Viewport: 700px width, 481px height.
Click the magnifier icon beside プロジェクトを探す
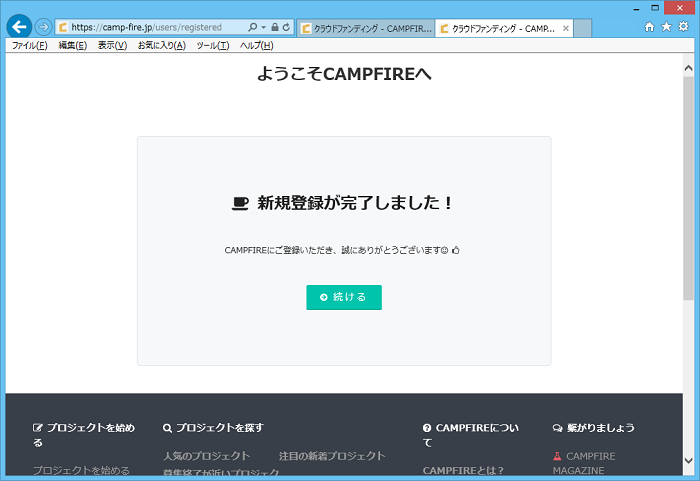167,428
